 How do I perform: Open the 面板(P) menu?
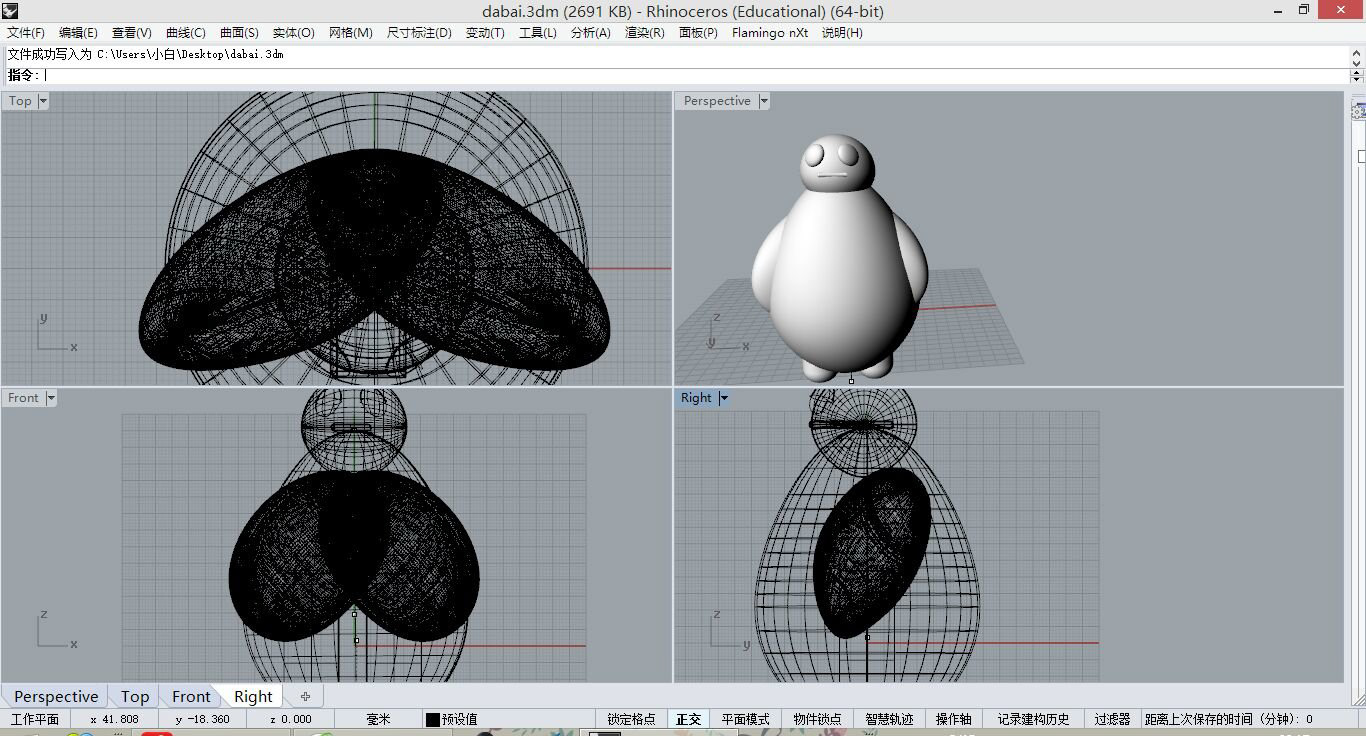(698, 33)
